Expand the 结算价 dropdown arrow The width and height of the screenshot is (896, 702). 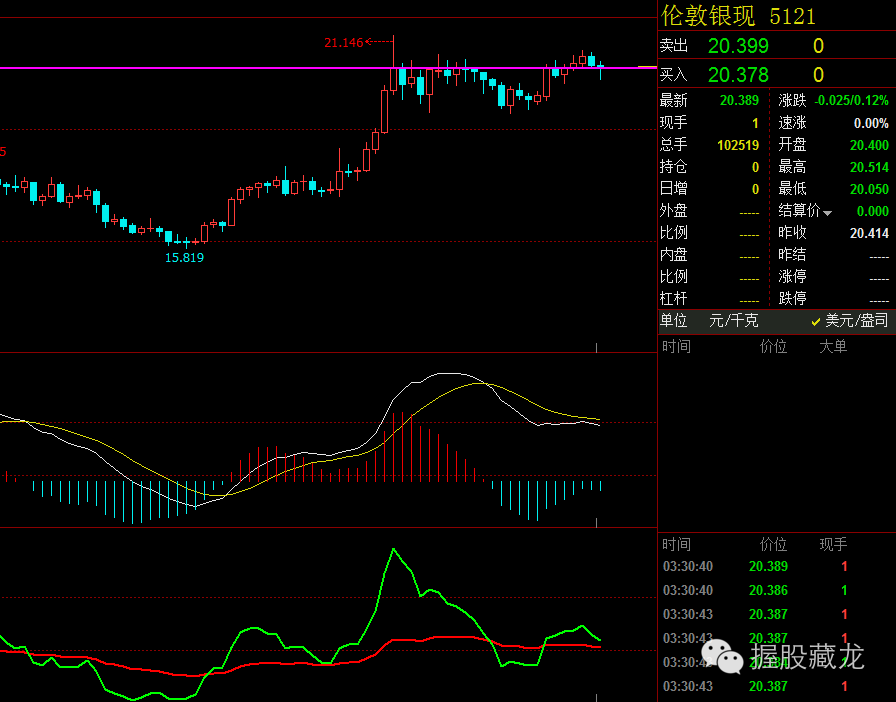(827, 213)
